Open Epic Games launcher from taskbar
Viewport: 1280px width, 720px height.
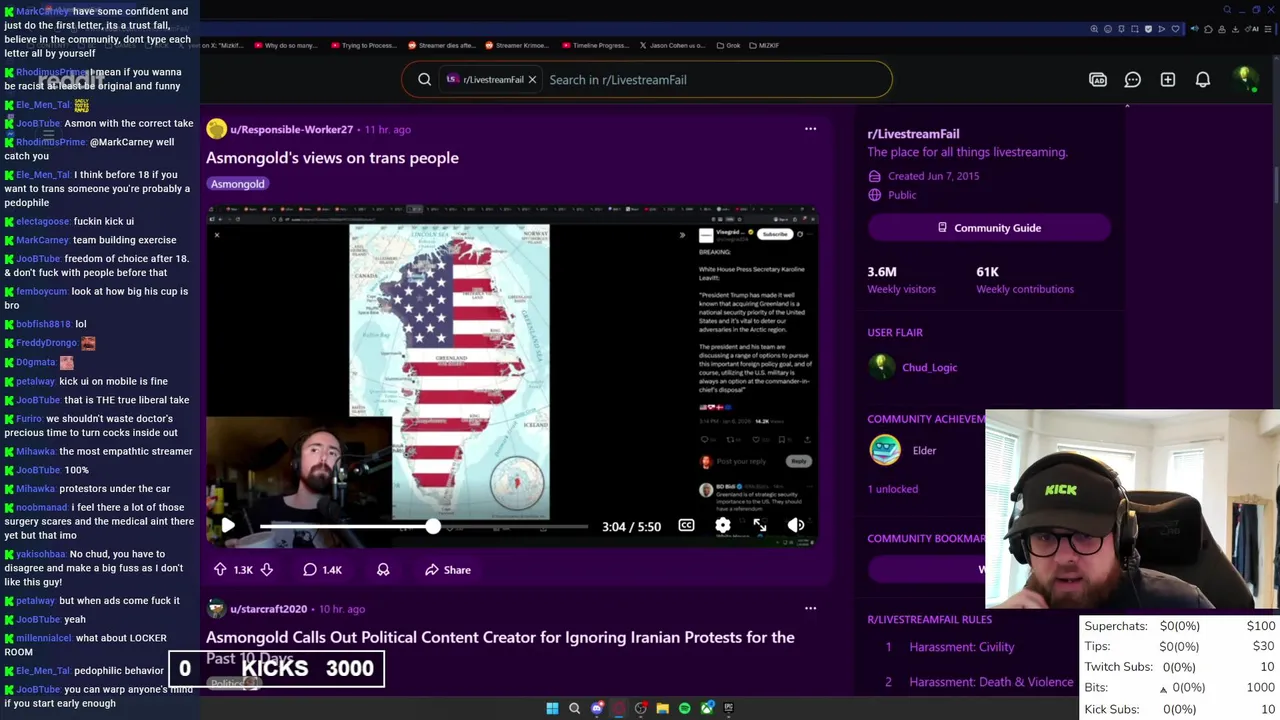729,708
